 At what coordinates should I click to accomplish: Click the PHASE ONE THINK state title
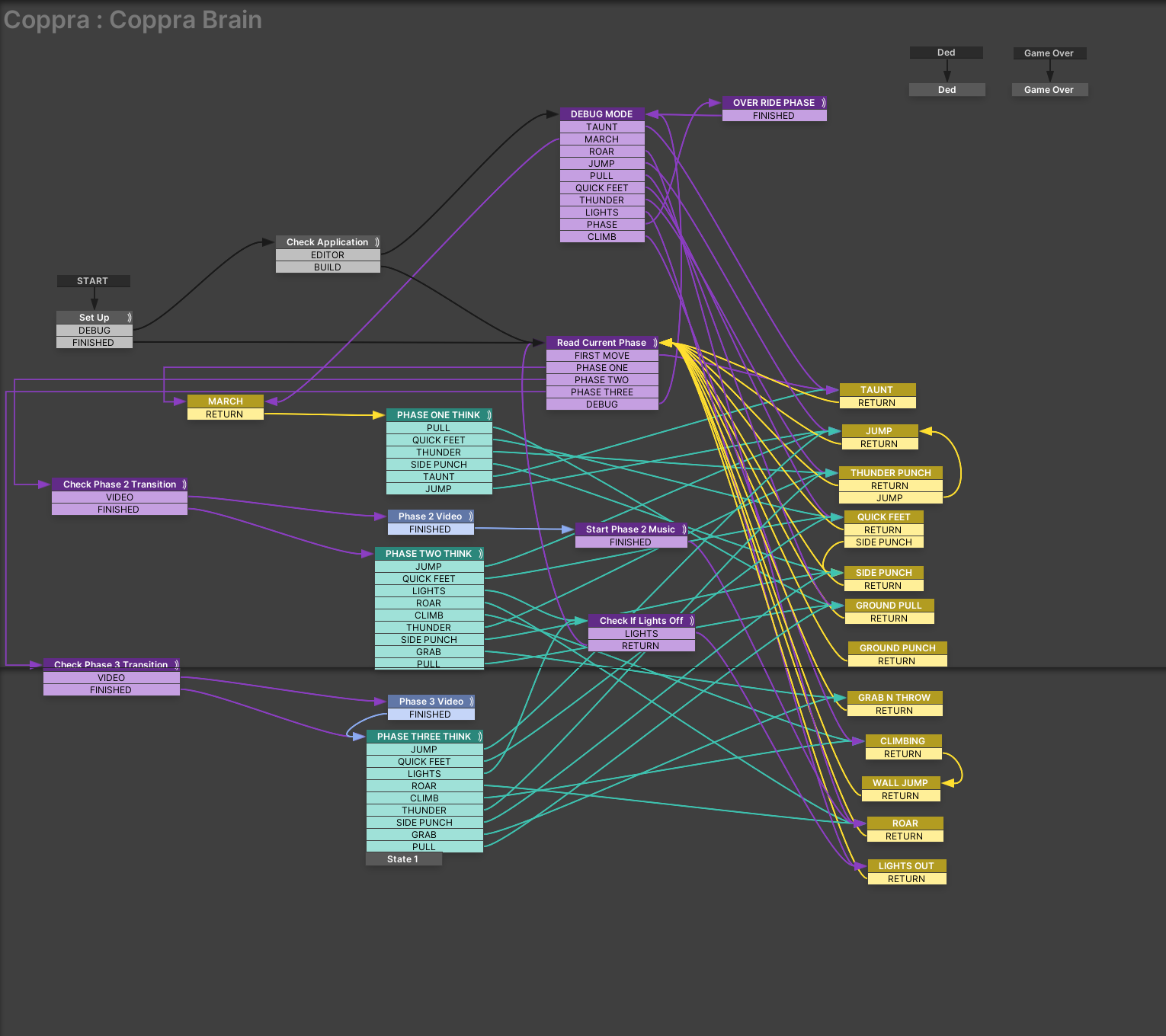438,415
